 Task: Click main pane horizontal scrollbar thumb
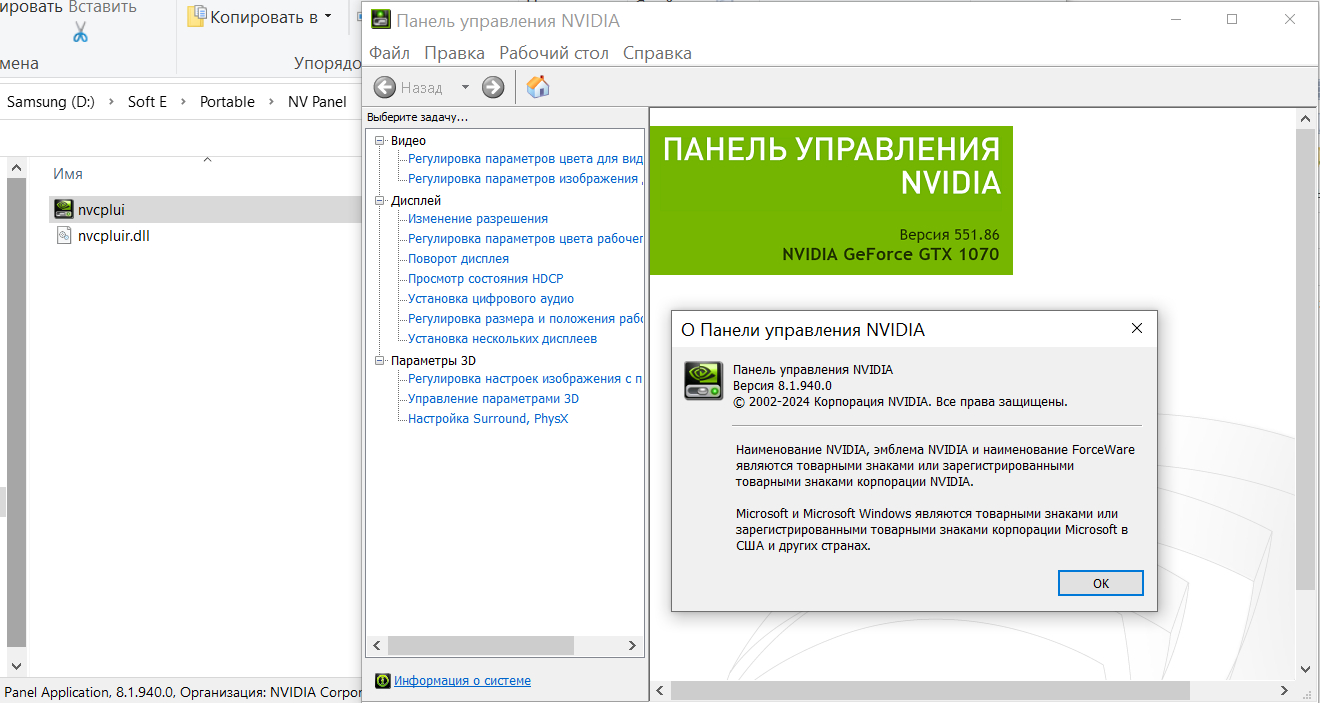[x=931, y=691]
